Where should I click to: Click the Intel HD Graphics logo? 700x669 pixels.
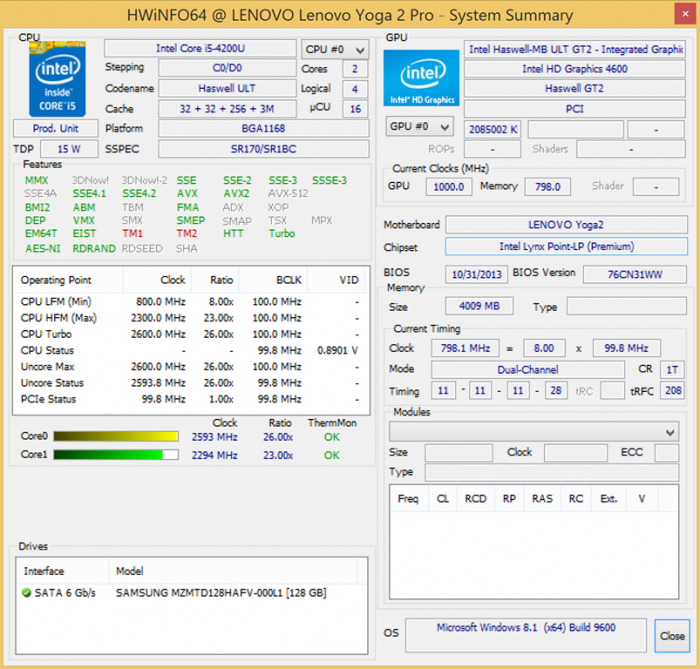[421, 79]
